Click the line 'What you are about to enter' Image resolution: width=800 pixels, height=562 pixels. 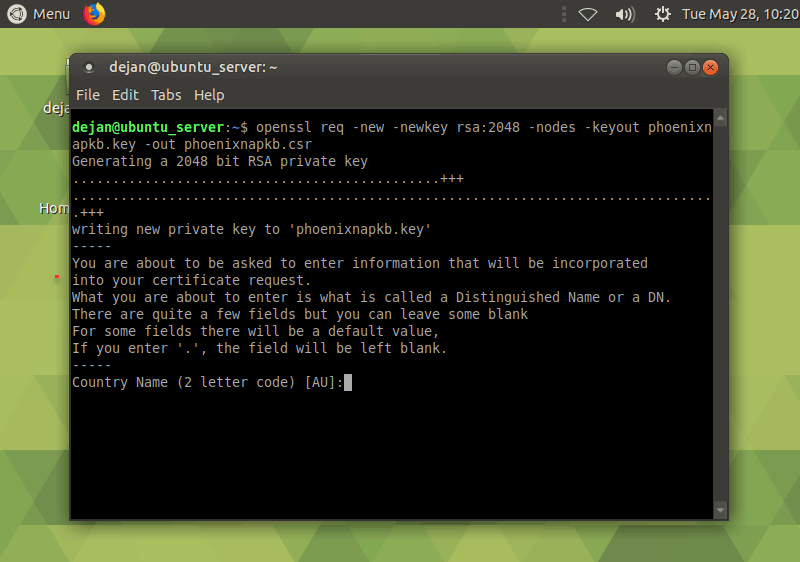coord(371,297)
